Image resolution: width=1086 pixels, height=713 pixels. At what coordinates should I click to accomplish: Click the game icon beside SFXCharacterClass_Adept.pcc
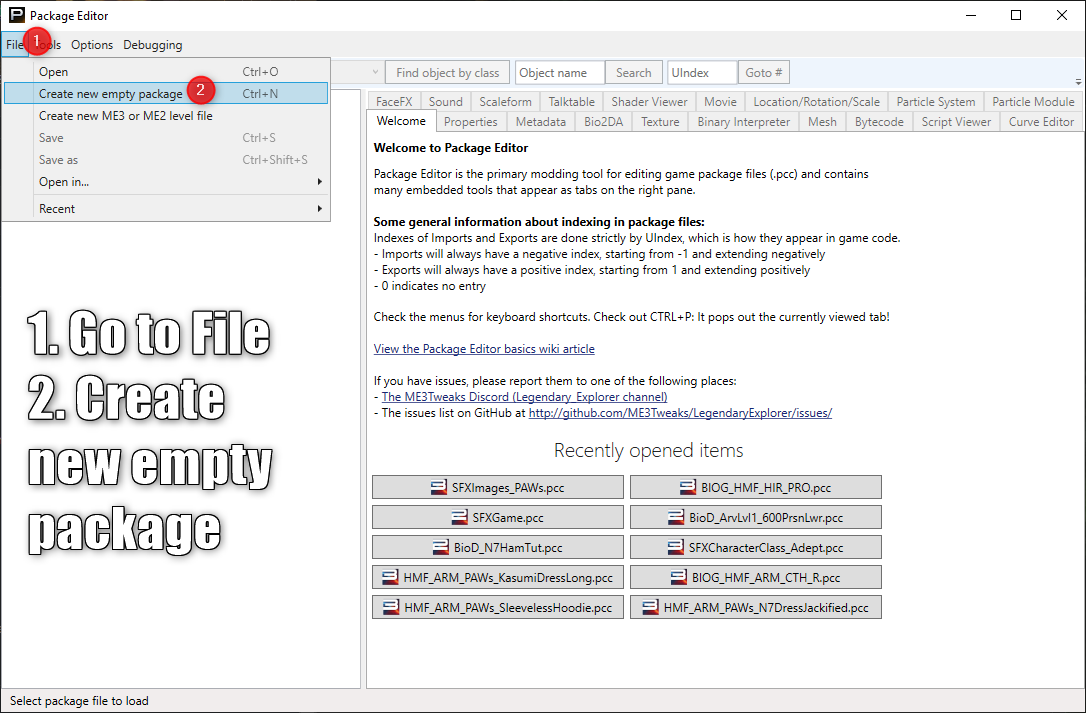click(676, 547)
